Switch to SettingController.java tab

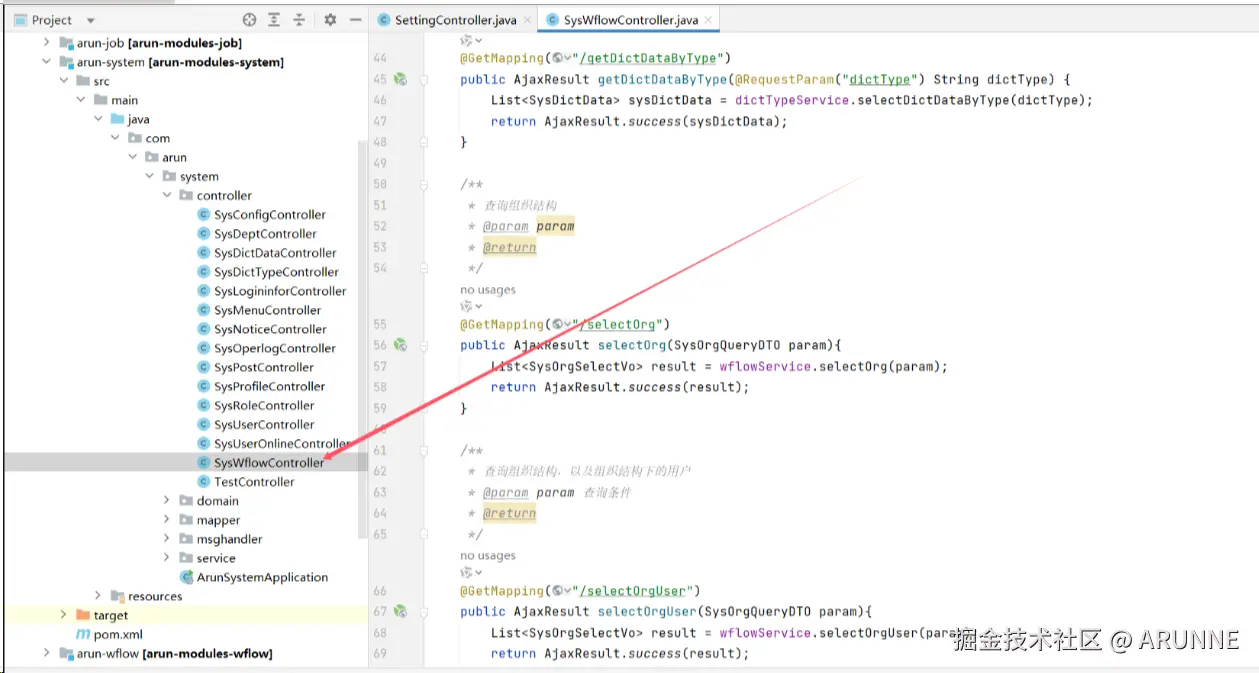[x=457, y=19]
